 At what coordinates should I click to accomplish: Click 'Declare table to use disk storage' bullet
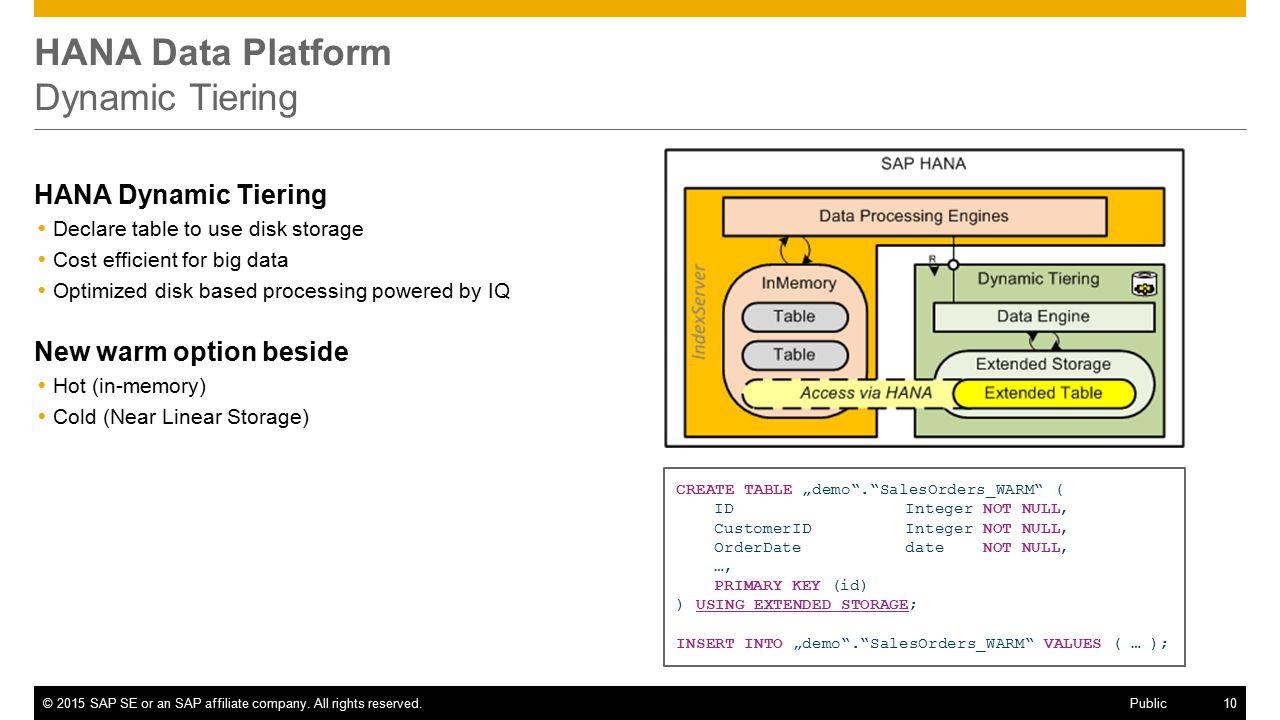(208, 229)
